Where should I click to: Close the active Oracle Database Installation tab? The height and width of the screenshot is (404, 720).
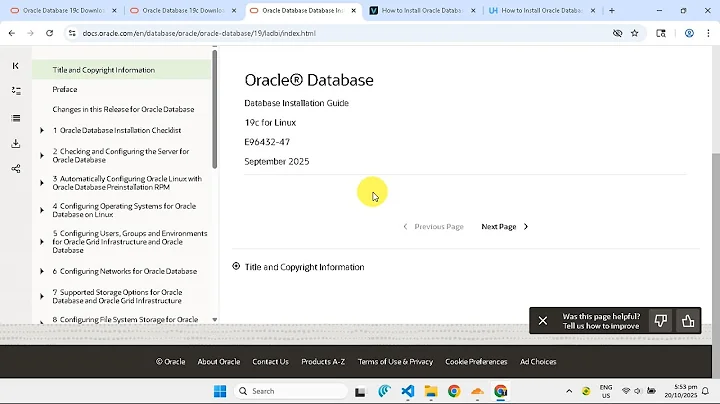click(x=353, y=10)
